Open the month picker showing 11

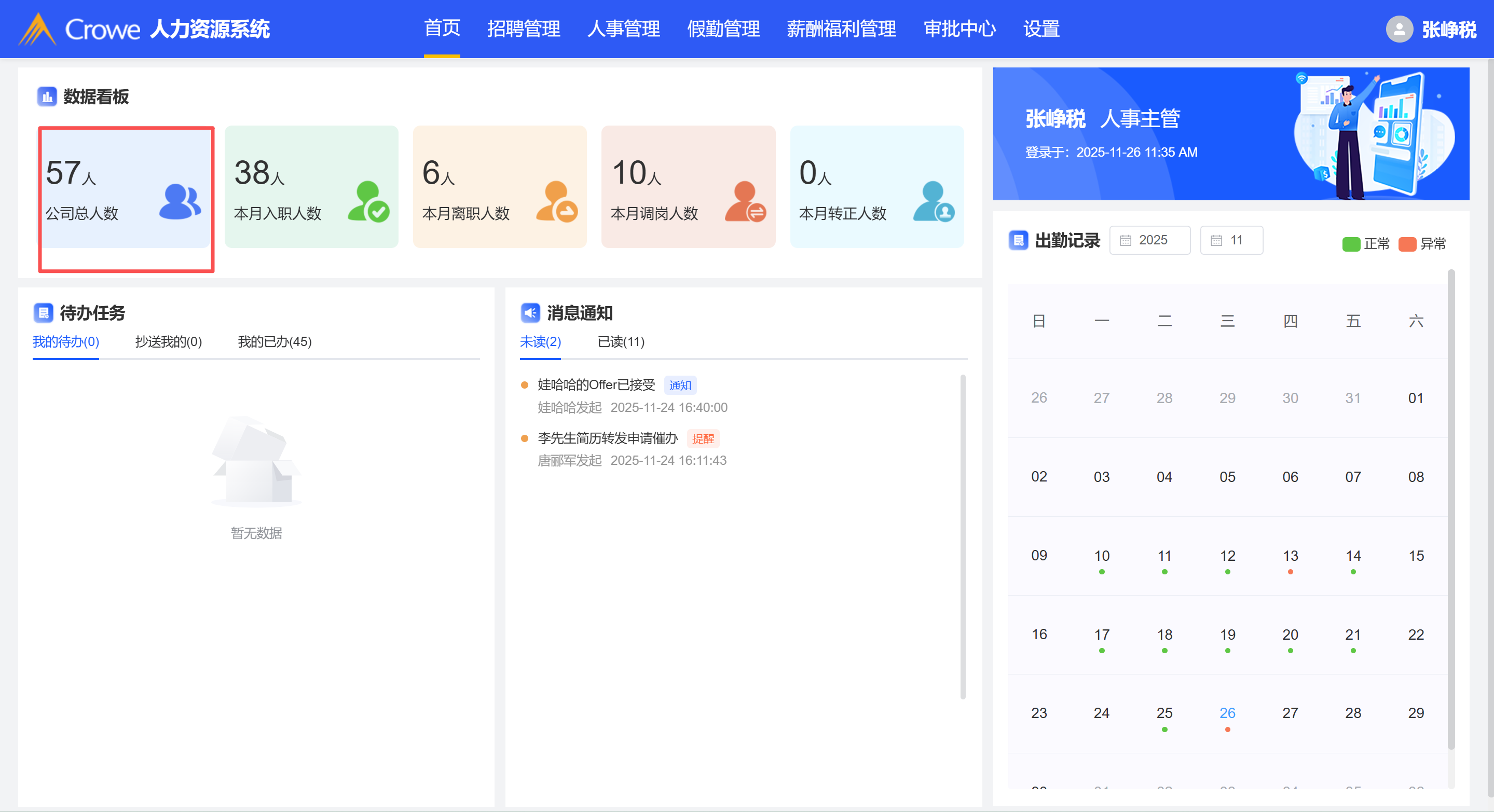[1231, 240]
